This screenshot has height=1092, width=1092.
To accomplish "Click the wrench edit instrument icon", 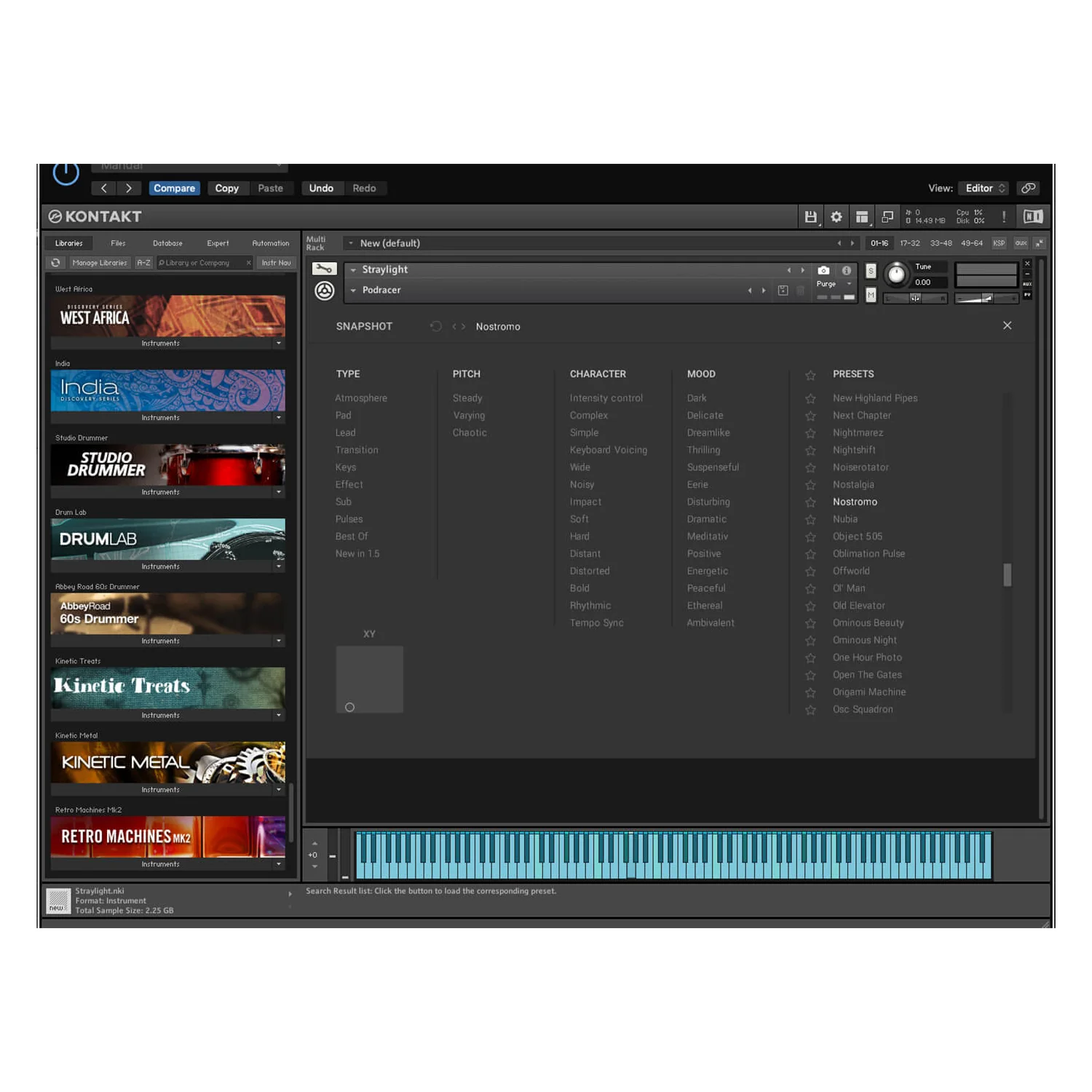I will pos(324,269).
